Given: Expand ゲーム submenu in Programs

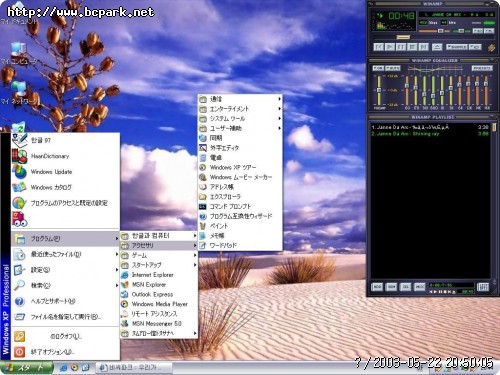Looking at the screenshot, I should pyautogui.click(x=159, y=255).
